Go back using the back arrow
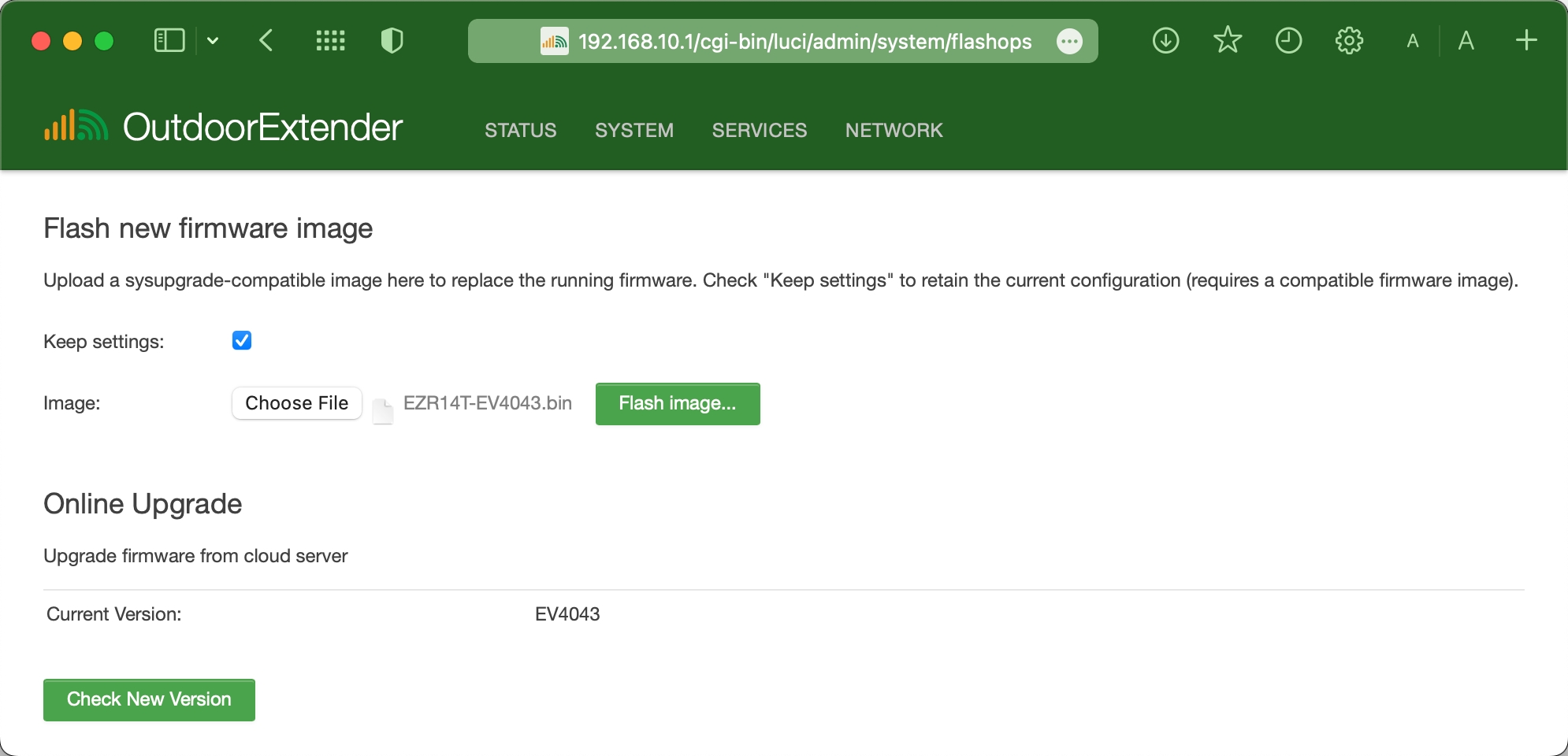 click(266, 40)
